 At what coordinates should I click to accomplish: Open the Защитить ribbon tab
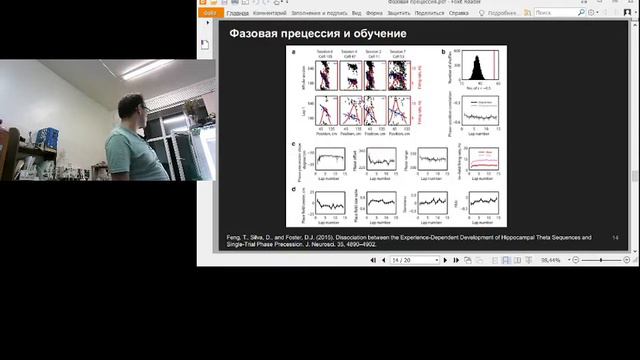398,13
